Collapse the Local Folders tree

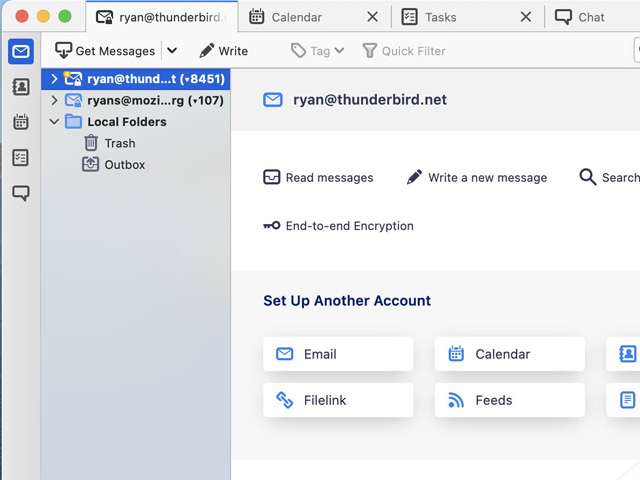point(54,122)
